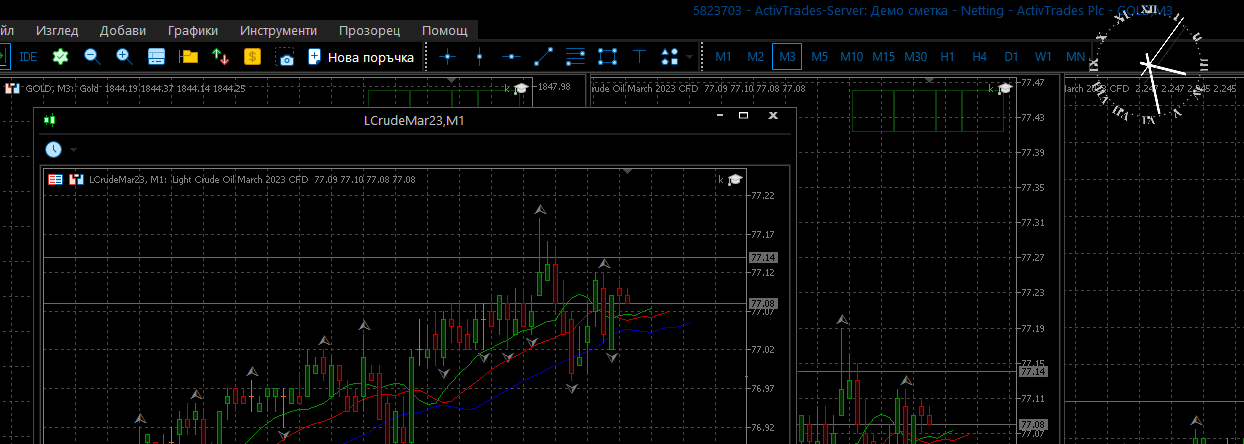Click the 77.14 price level label in LCrudeMar23 chart

click(x=762, y=258)
